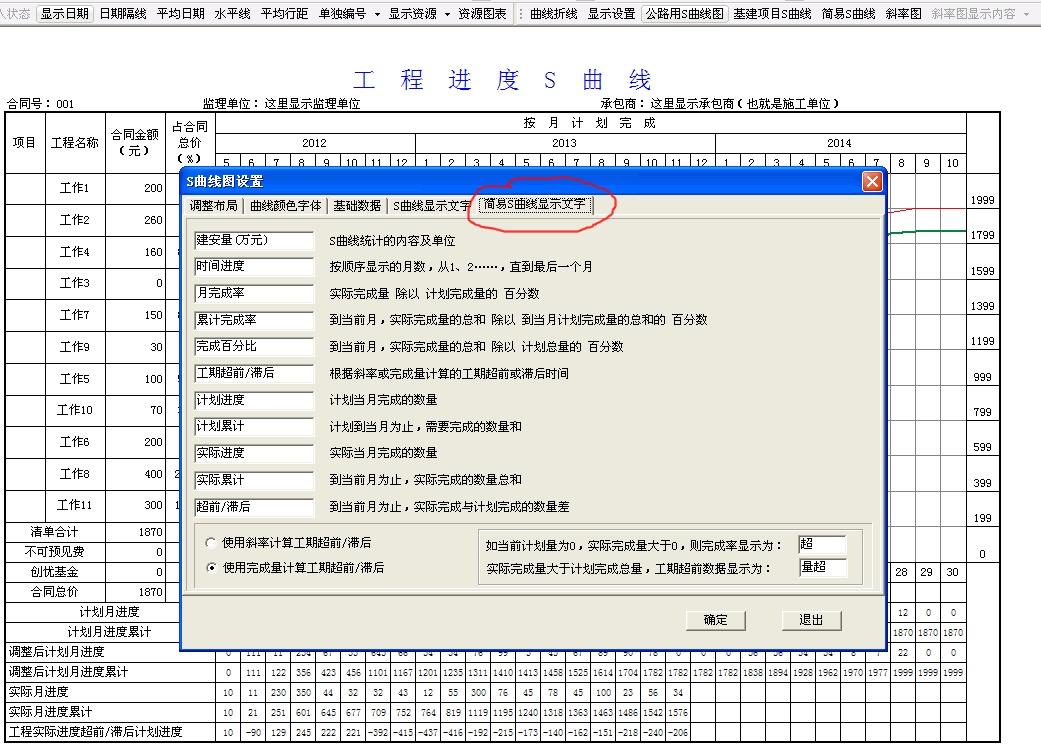The height and width of the screenshot is (751, 1041).
Task: Click the 累计完成率 input field
Action: tap(254, 320)
